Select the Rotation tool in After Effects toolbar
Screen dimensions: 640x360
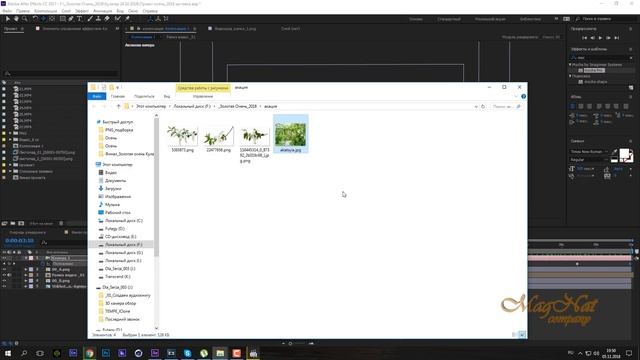pyautogui.click(x=35, y=19)
